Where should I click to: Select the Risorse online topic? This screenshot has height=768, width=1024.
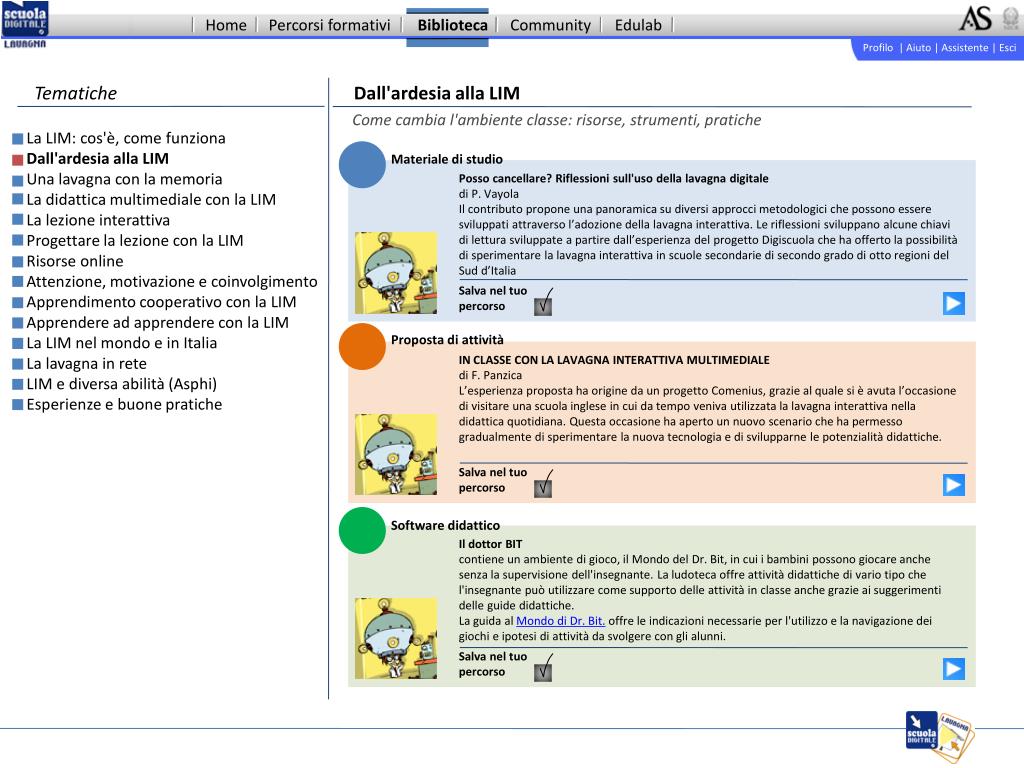tap(74, 261)
